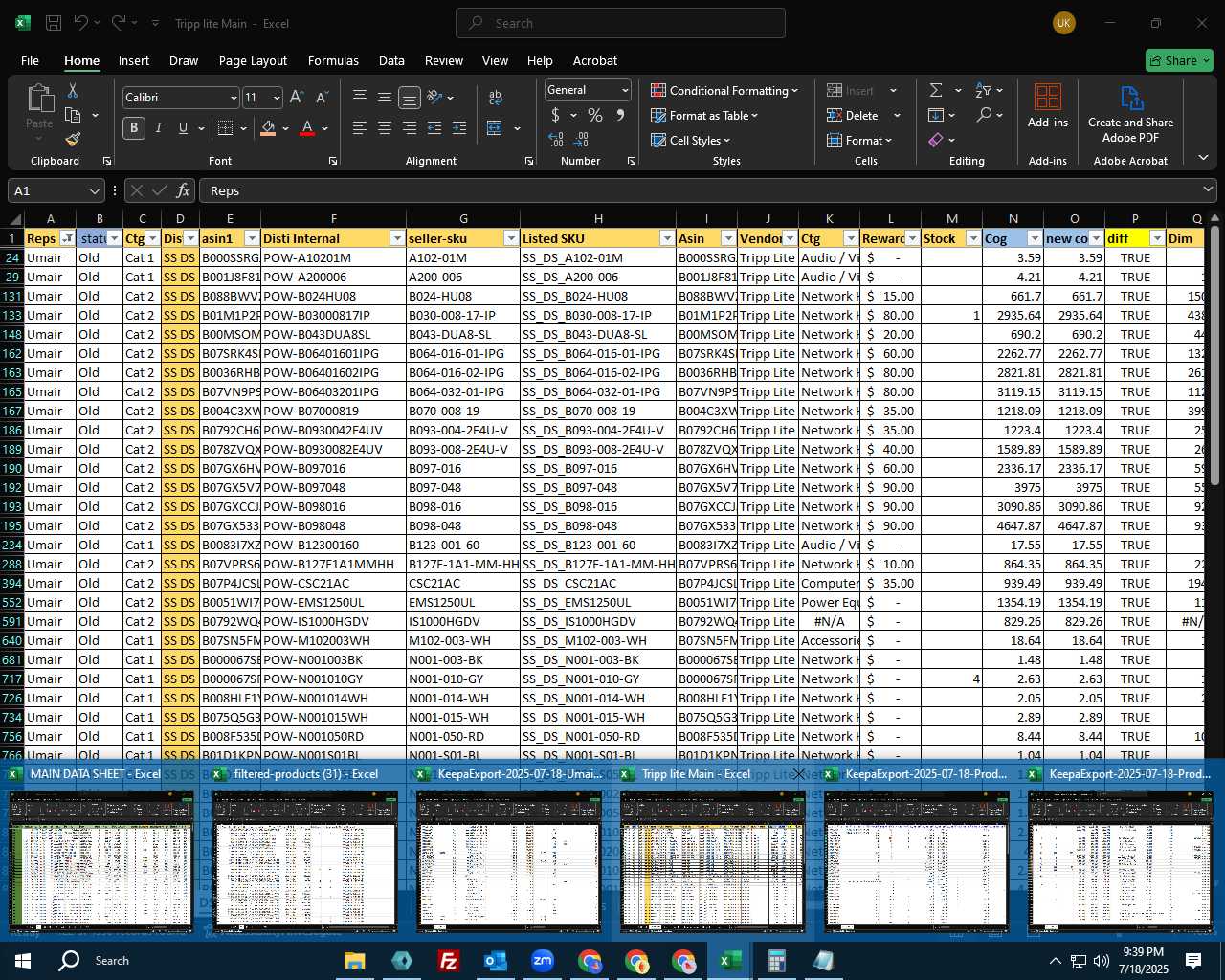The width and height of the screenshot is (1225, 980).
Task: Click the Search box in title bar
Action: 620,23
